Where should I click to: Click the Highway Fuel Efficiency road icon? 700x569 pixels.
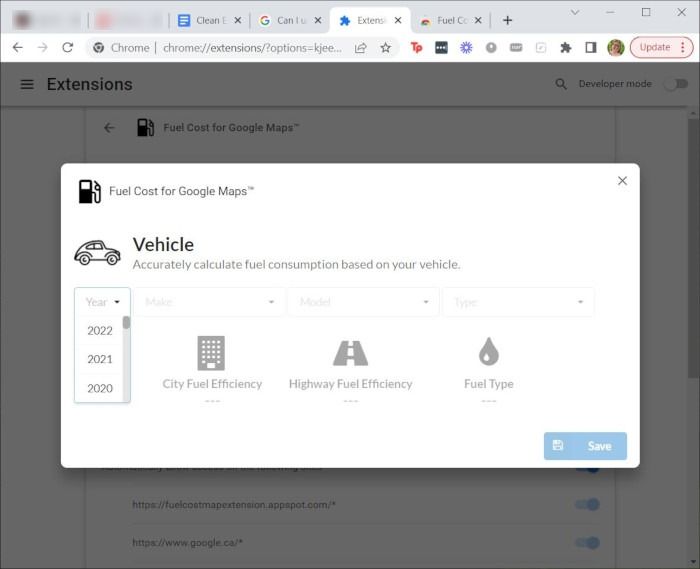tap(350, 353)
